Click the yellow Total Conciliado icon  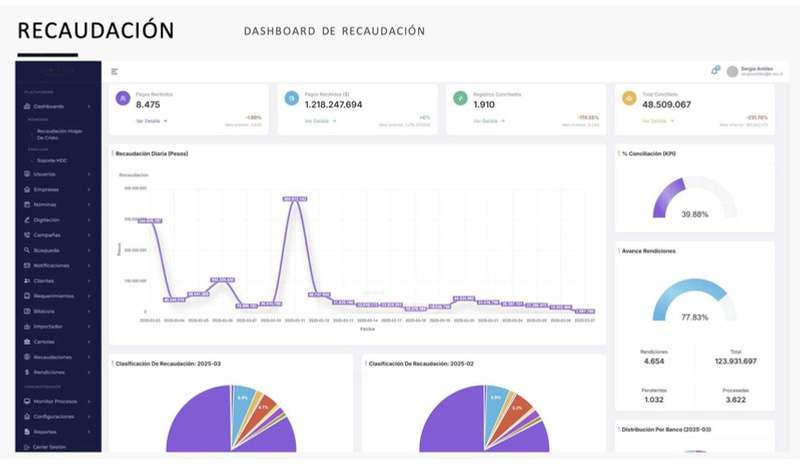coord(629,98)
